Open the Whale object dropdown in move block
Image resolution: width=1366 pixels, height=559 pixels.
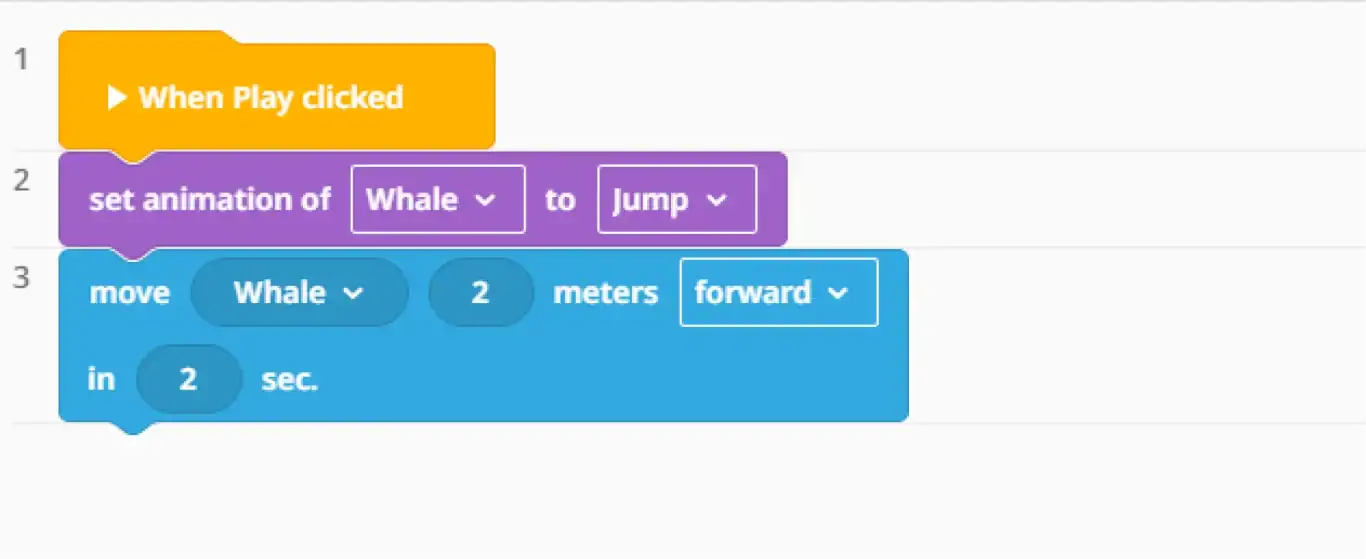299,292
